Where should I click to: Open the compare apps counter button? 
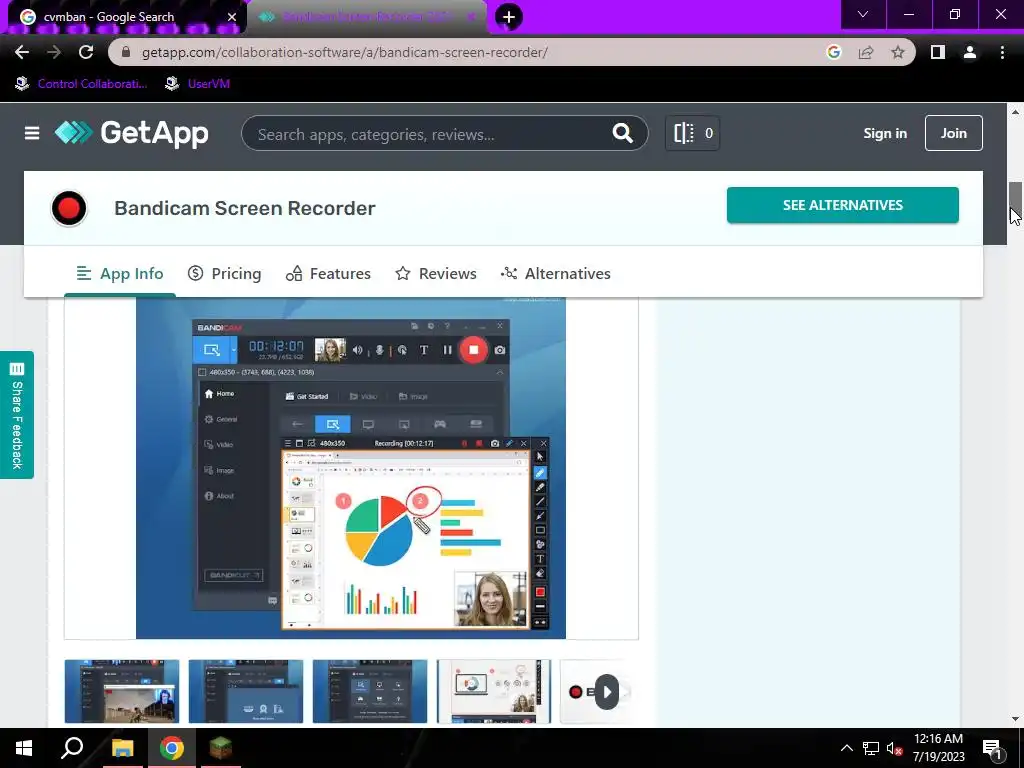click(692, 133)
